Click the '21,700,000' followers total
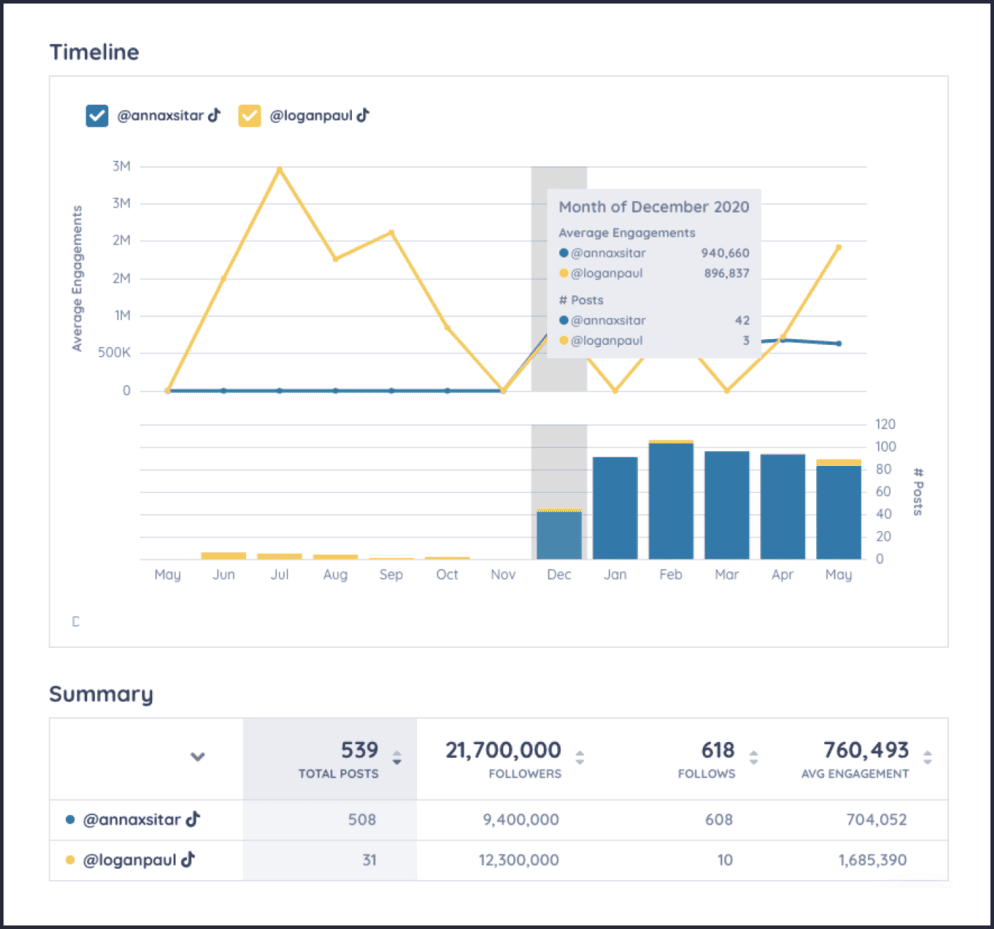This screenshot has width=994, height=929. point(503,750)
